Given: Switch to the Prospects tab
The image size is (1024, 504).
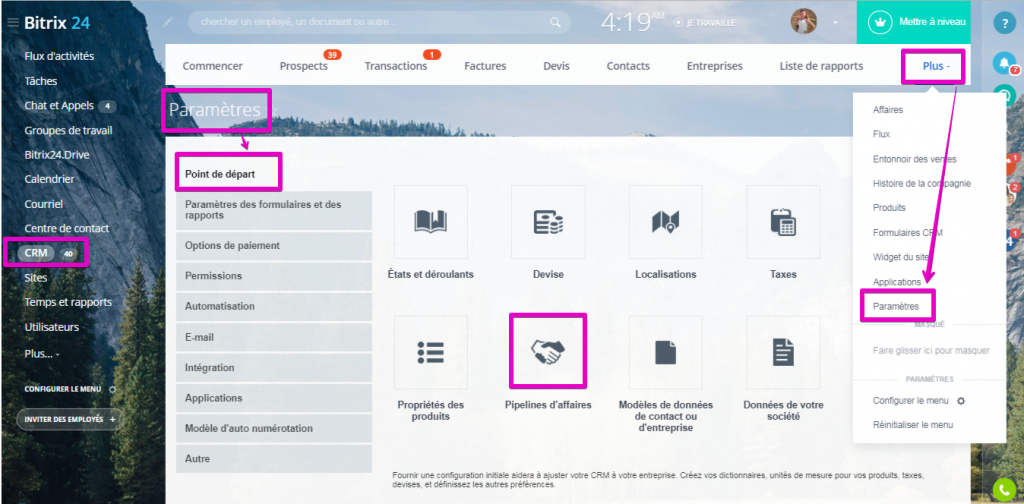Looking at the screenshot, I should coord(304,66).
